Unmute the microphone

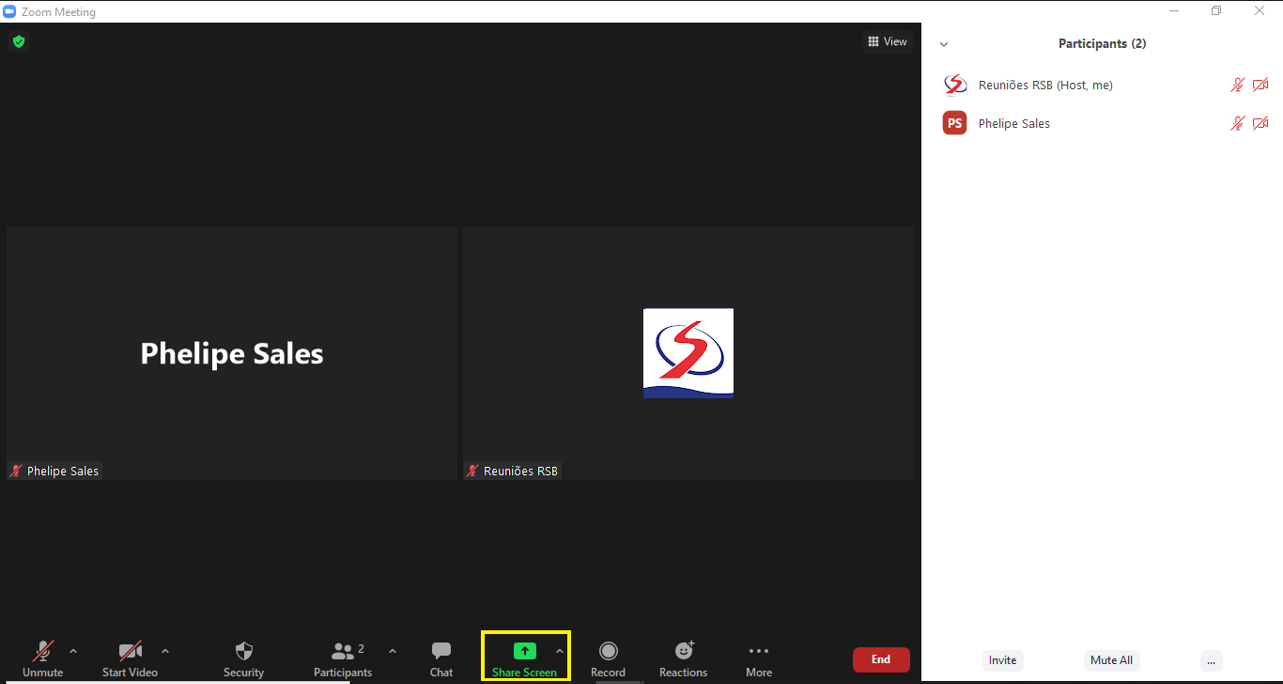(x=42, y=652)
